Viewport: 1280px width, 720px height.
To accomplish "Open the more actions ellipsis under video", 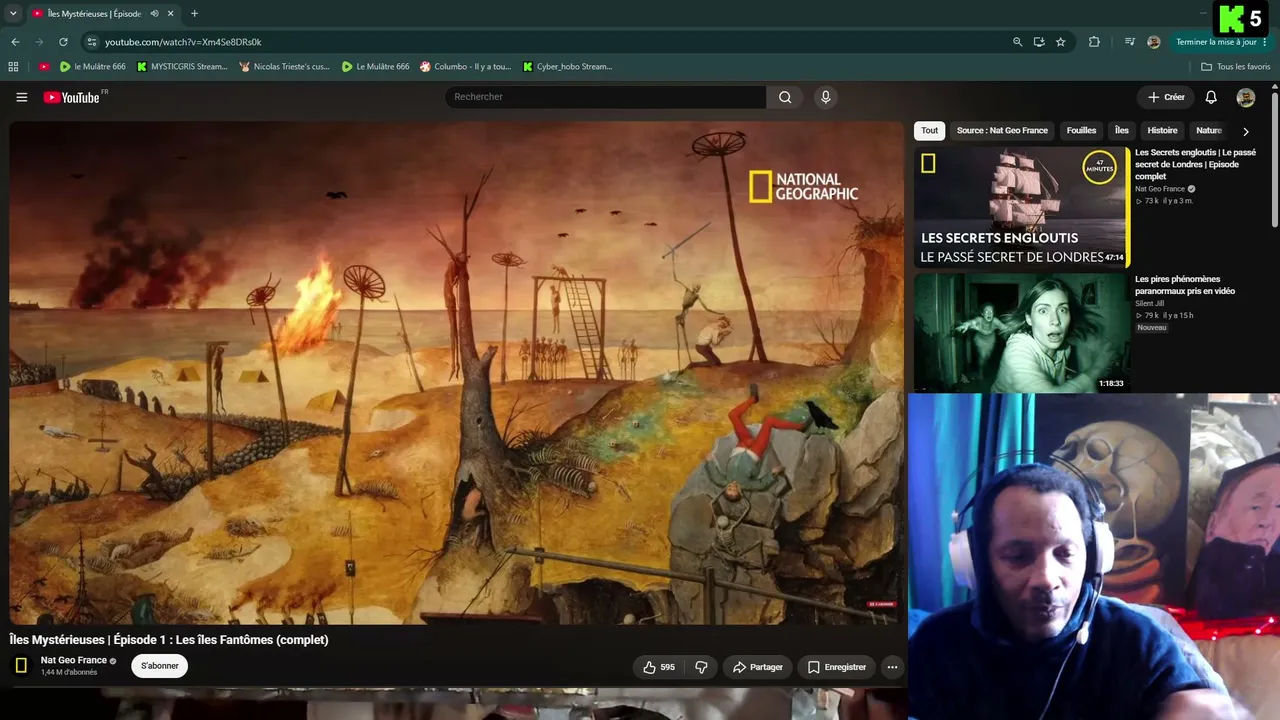I will [x=892, y=667].
